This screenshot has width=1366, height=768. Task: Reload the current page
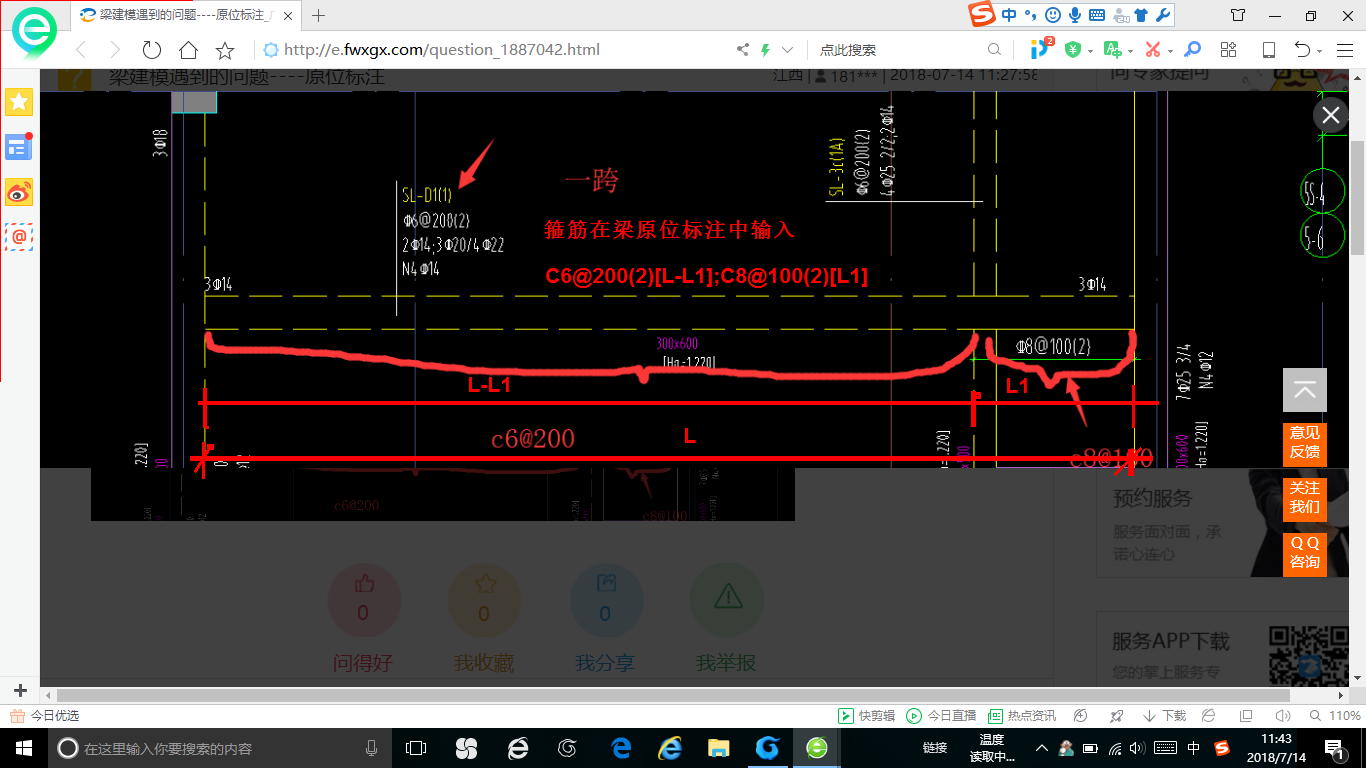pyautogui.click(x=151, y=50)
